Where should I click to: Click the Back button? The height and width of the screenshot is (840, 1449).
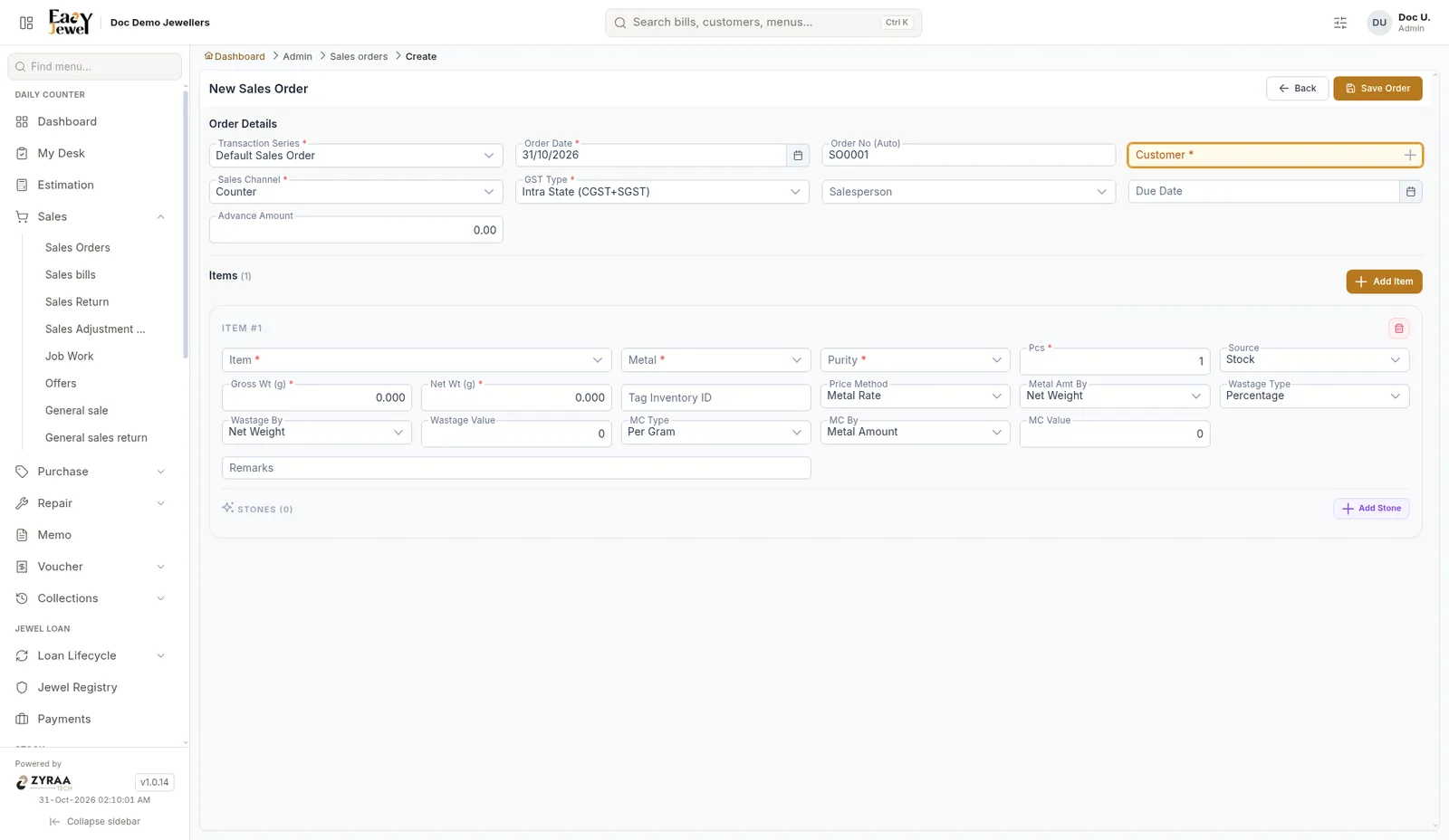click(x=1297, y=89)
